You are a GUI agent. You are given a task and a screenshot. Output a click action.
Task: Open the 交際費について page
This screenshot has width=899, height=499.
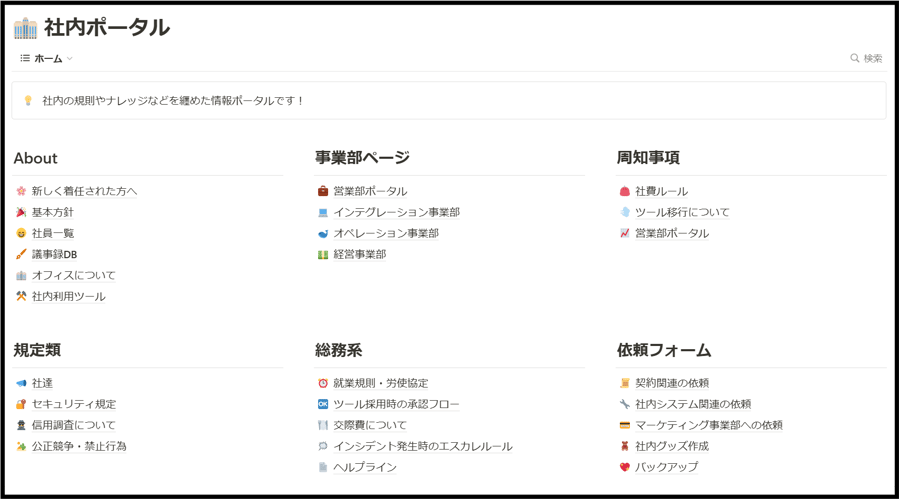click(370, 425)
